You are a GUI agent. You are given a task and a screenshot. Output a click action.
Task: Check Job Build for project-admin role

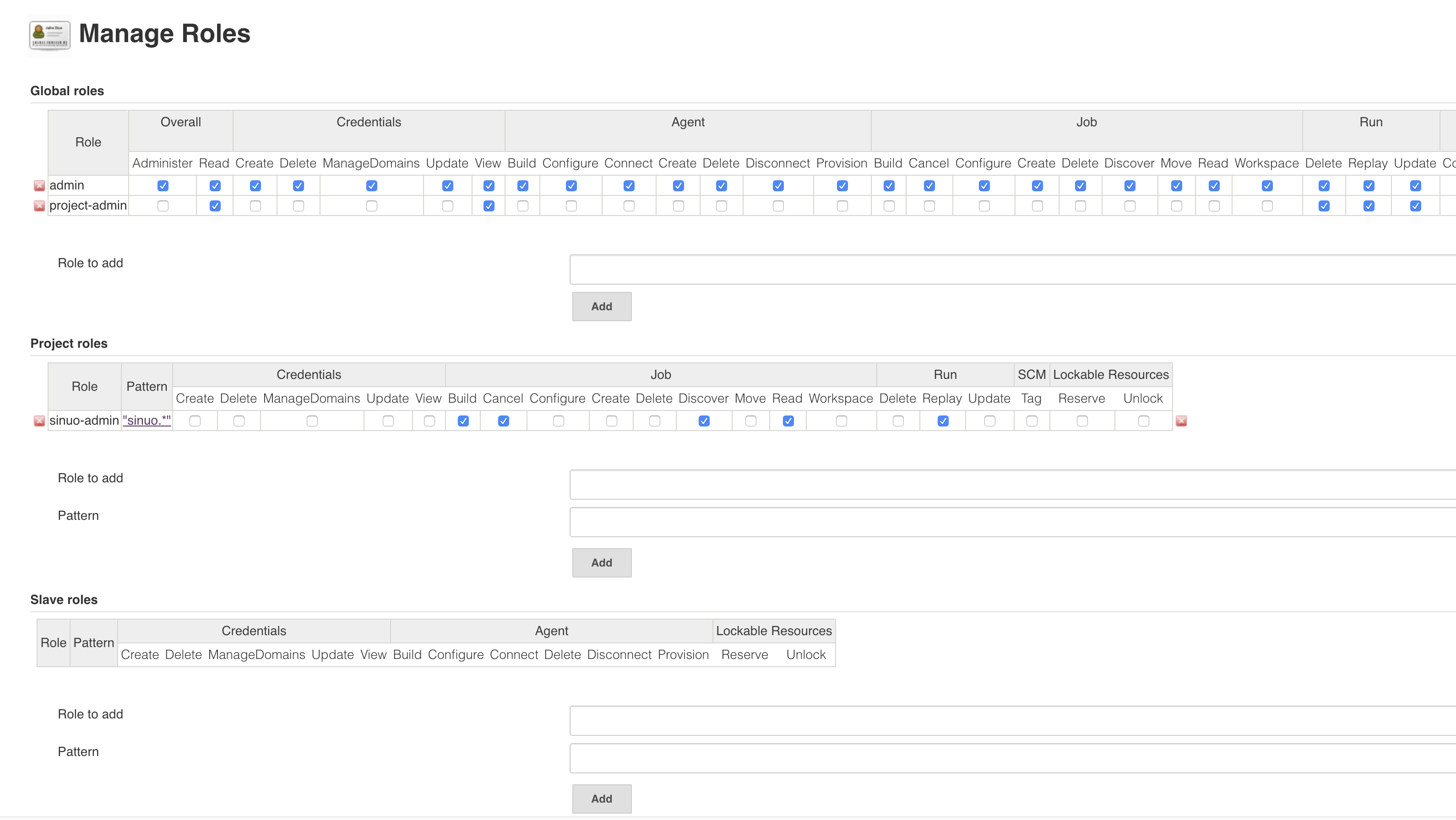point(889,206)
